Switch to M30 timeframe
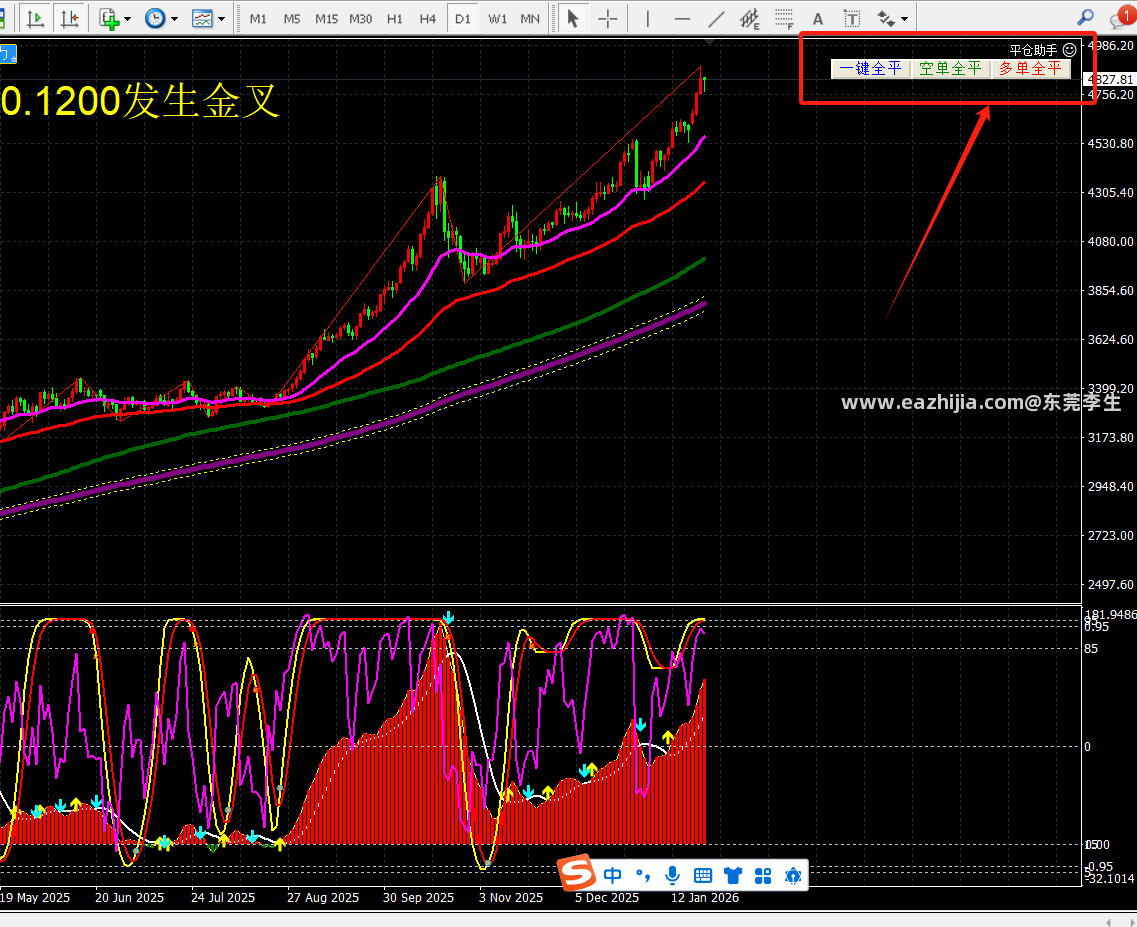Image resolution: width=1137 pixels, height=927 pixels. pyautogui.click(x=360, y=19)
